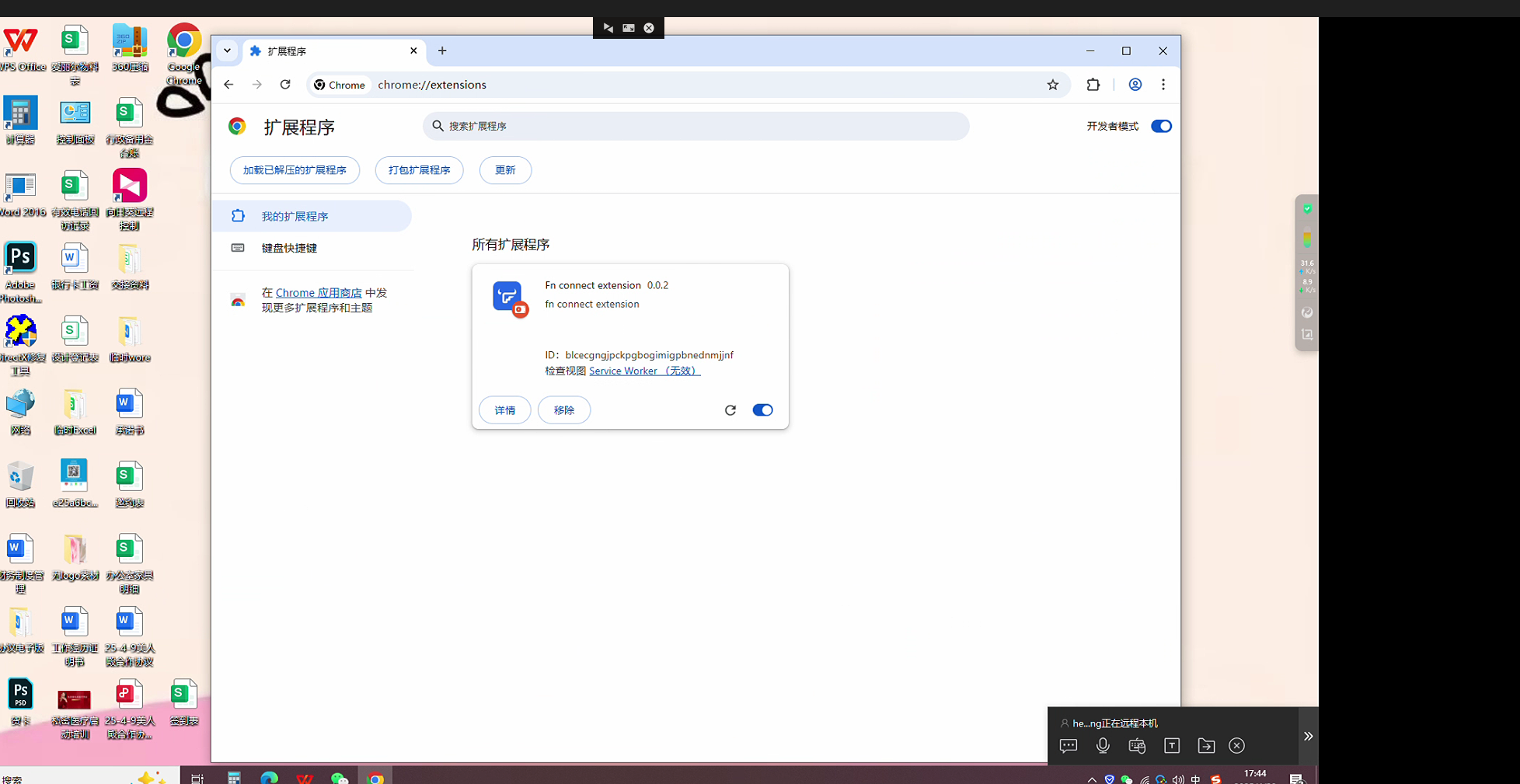1520x784 pixels.
Task: Open Sunflower remote control desktop shortcut
Action: pyautogui.click(x=129, y=199)
